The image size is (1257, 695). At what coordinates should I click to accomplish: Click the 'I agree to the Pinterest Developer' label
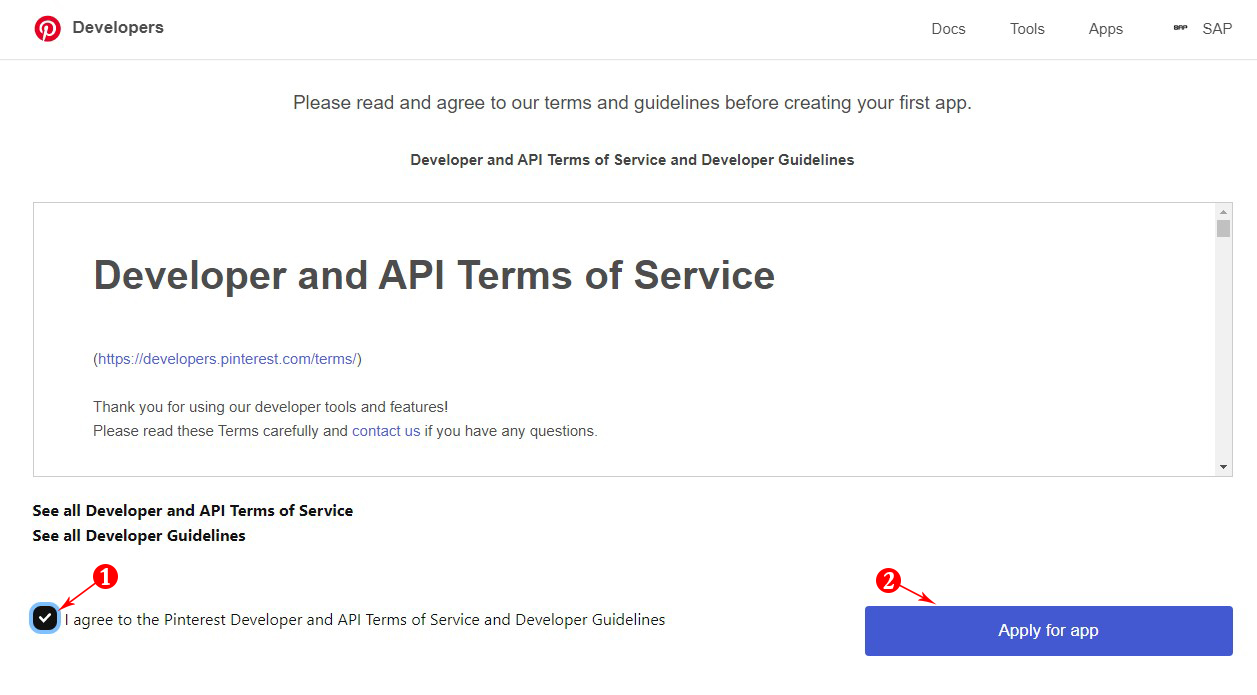coord(365,620)
